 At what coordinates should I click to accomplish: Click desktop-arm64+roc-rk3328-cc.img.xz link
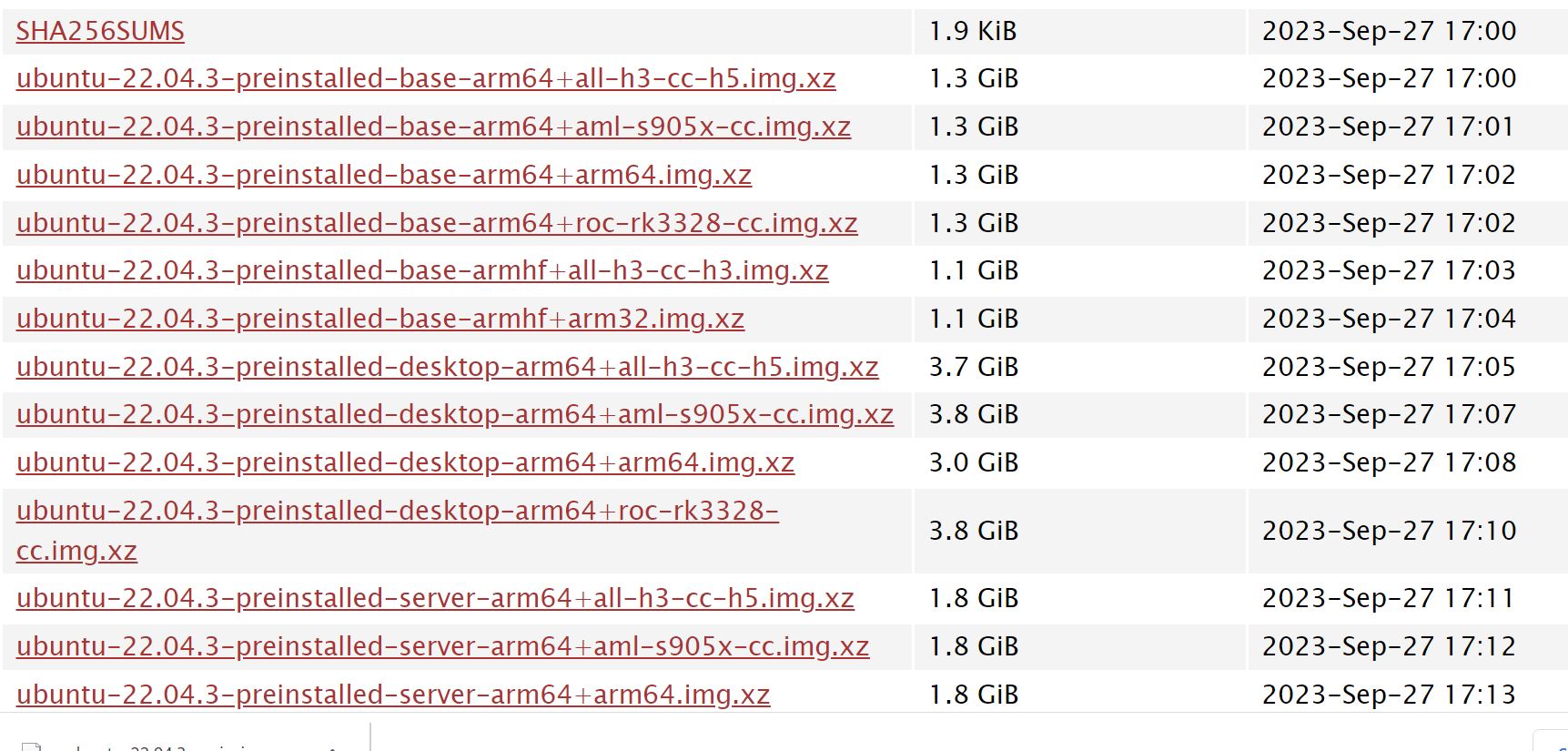(398, 531)
